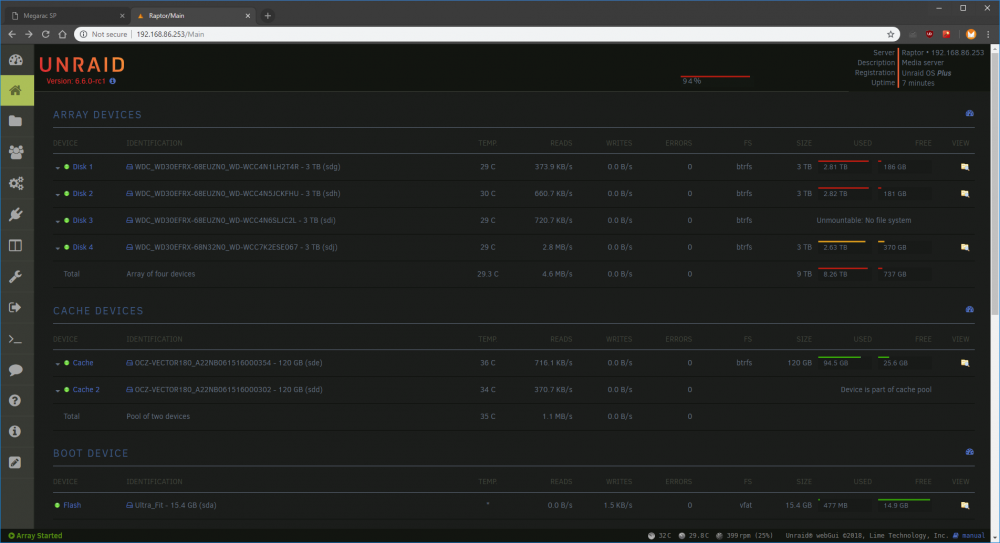Viewport: 1000px width, 543px height.
Task: Click the gauge icon next to Boot Device heading
Action: 969,452
